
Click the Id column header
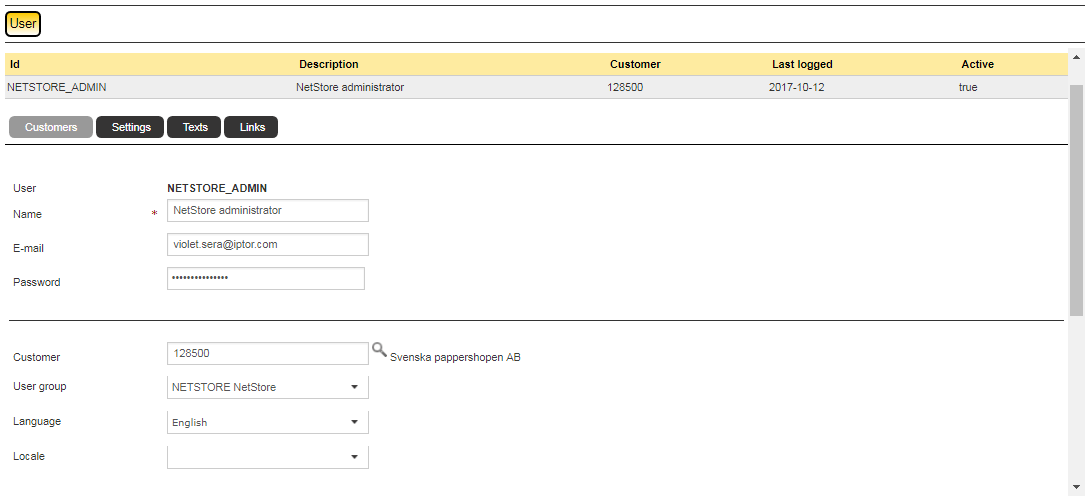coord(15,64)
